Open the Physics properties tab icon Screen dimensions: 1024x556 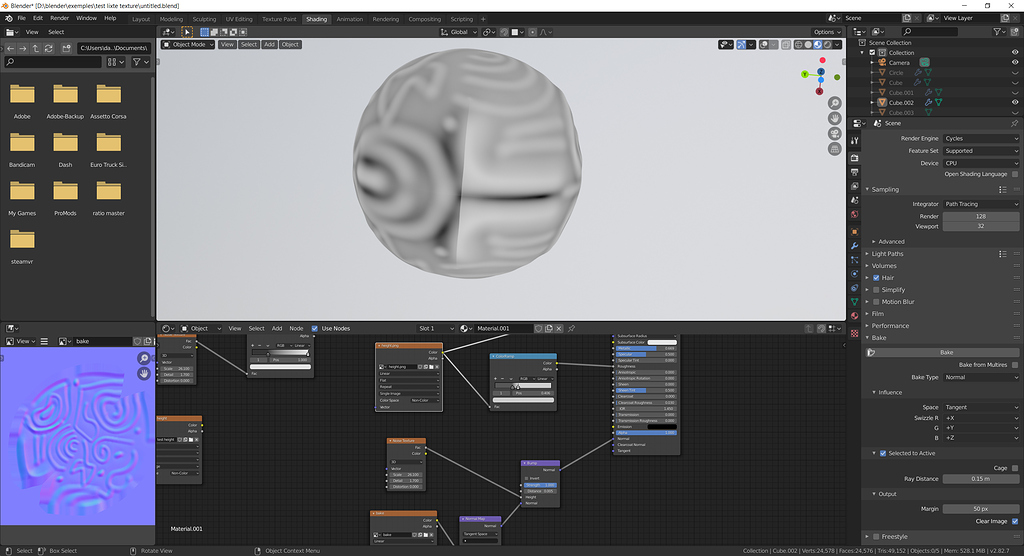pyautogui.click(x=854, y=274)
